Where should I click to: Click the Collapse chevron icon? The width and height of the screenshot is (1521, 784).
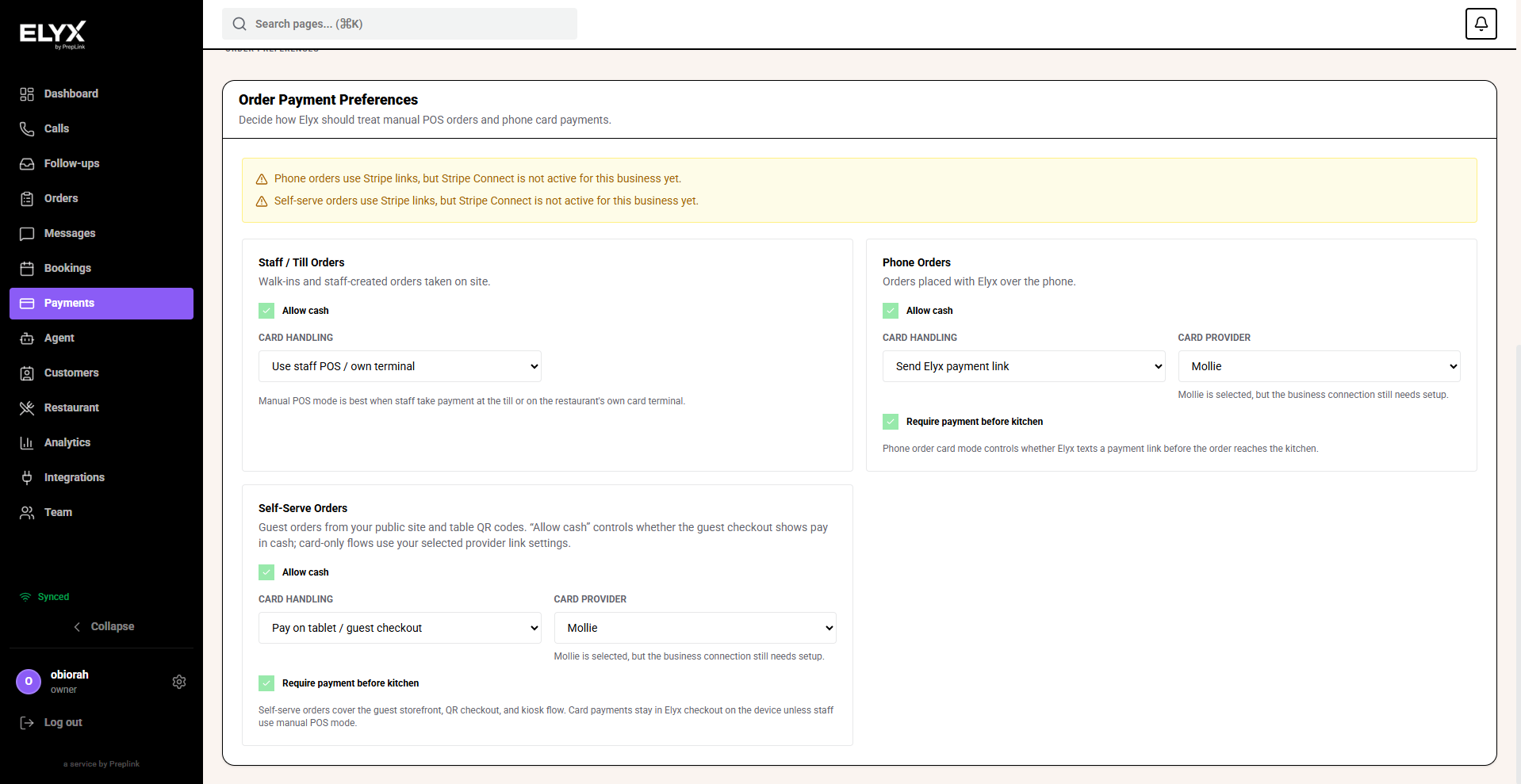pos(77,627)
